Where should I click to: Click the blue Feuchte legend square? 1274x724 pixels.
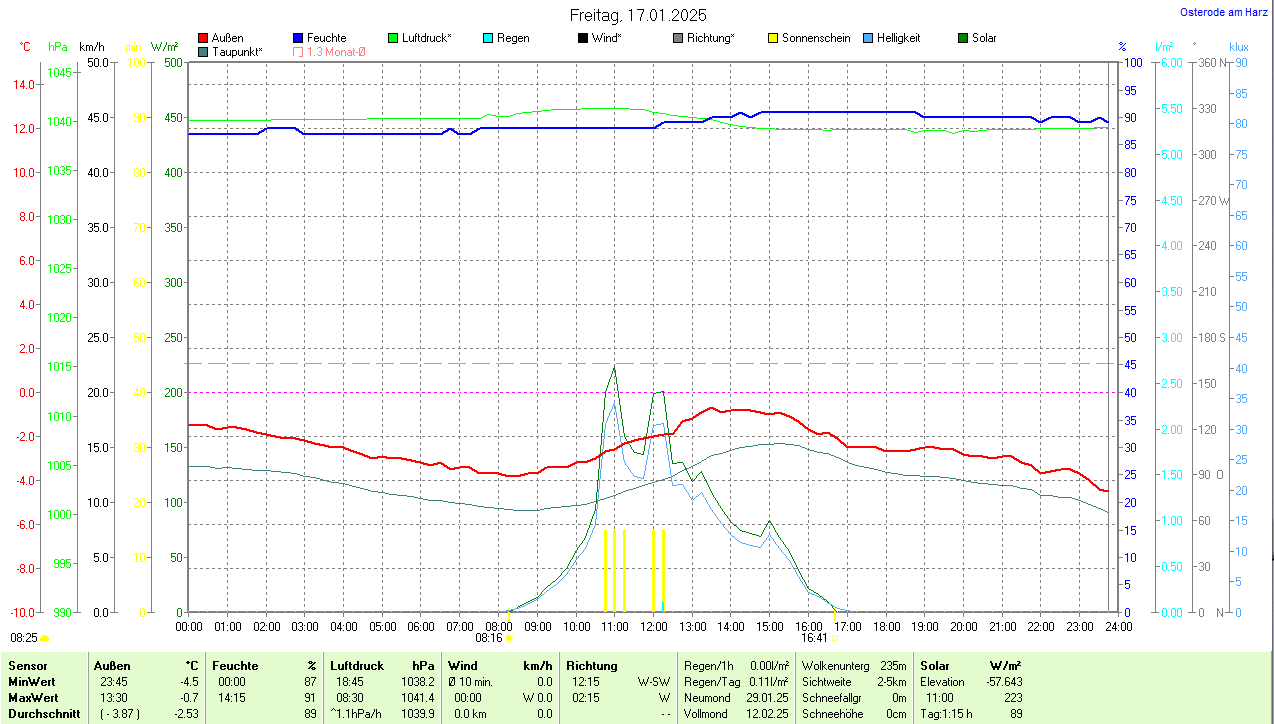[298, 38]
